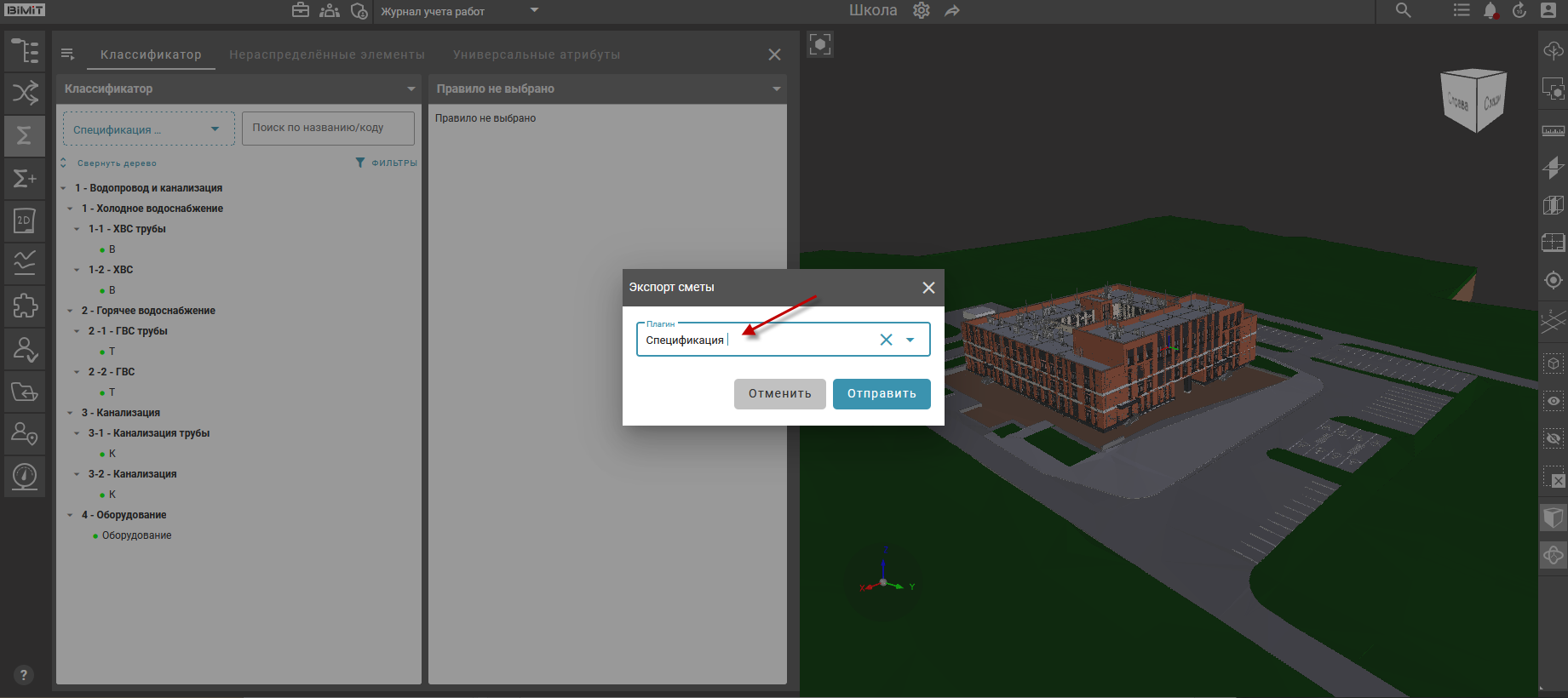Image resolution: width=1568 pixels, height=698 pixels.
Task: Expand the Журнал учета работ dropdown
Action: coord(534,11)
